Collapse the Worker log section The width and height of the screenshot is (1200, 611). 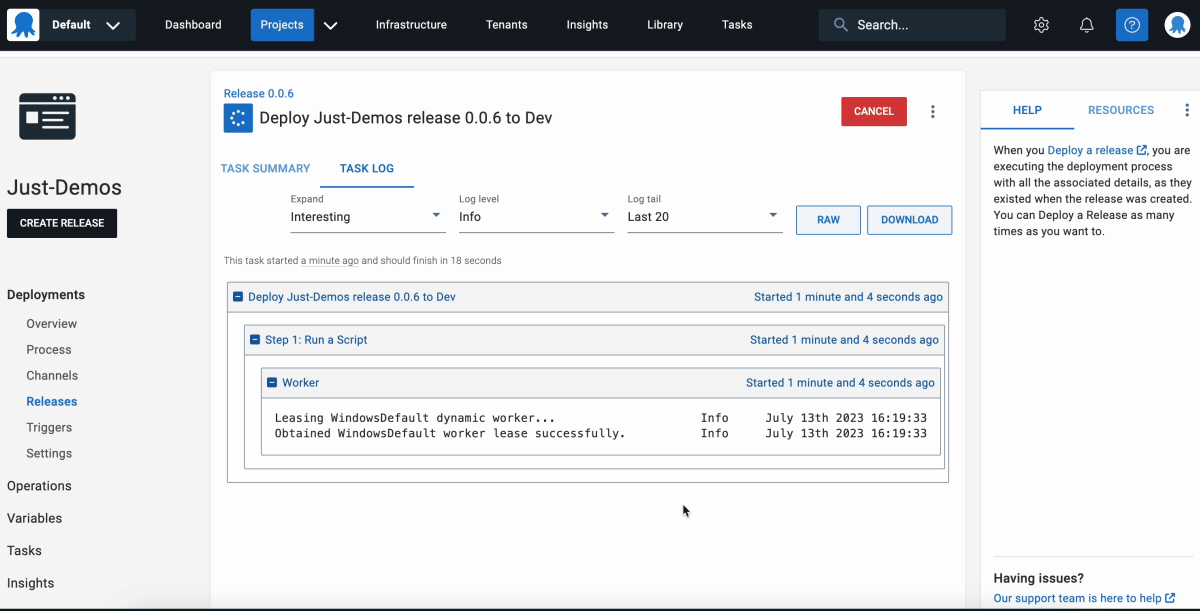[x=272, y=383]
